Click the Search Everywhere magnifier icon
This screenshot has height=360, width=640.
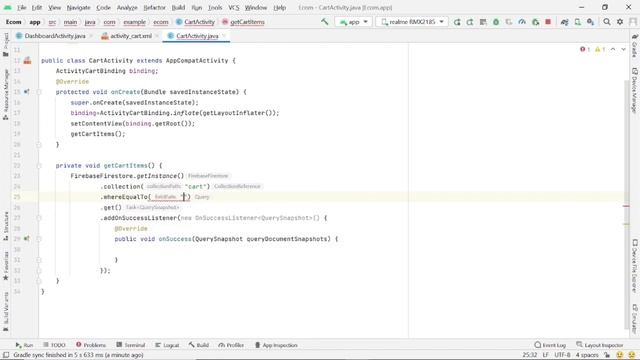[607, 22]
